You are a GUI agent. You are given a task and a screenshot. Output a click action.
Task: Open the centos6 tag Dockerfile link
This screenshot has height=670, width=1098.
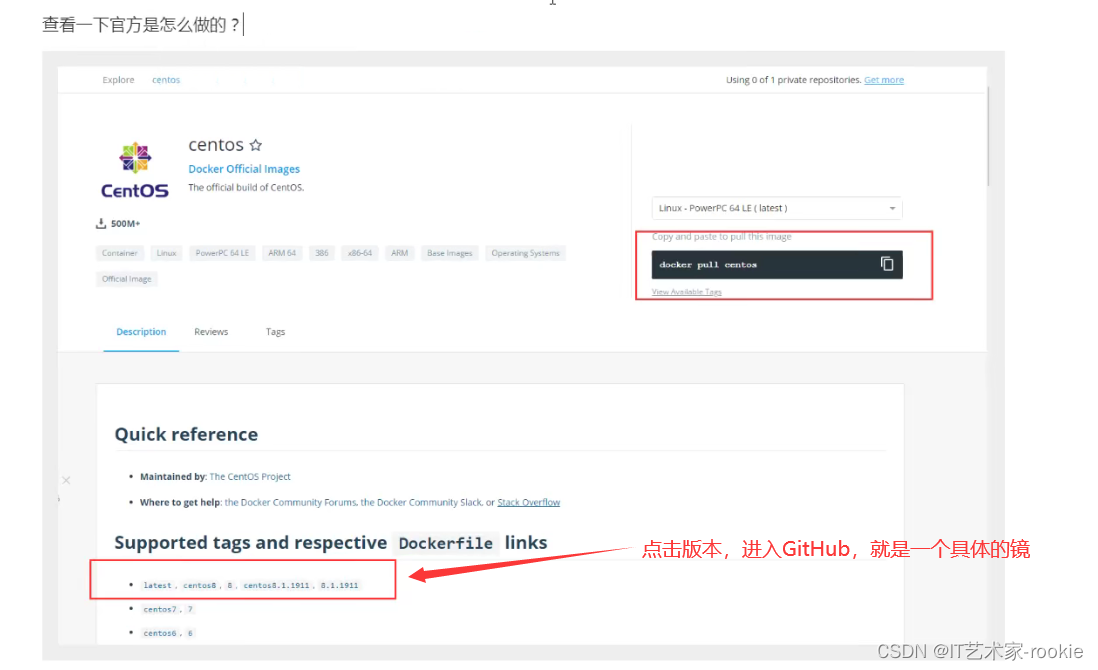click(160, 633)
